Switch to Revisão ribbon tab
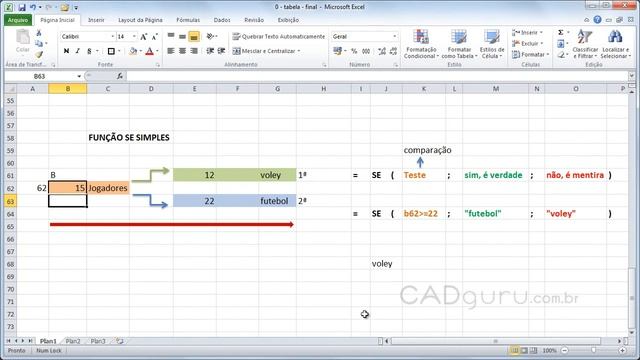Viewport: 640px width, 360px height. tap(254, 20)
